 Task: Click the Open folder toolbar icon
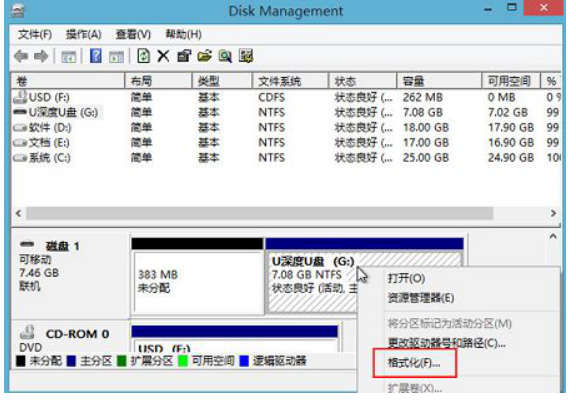tap(205, 56)
